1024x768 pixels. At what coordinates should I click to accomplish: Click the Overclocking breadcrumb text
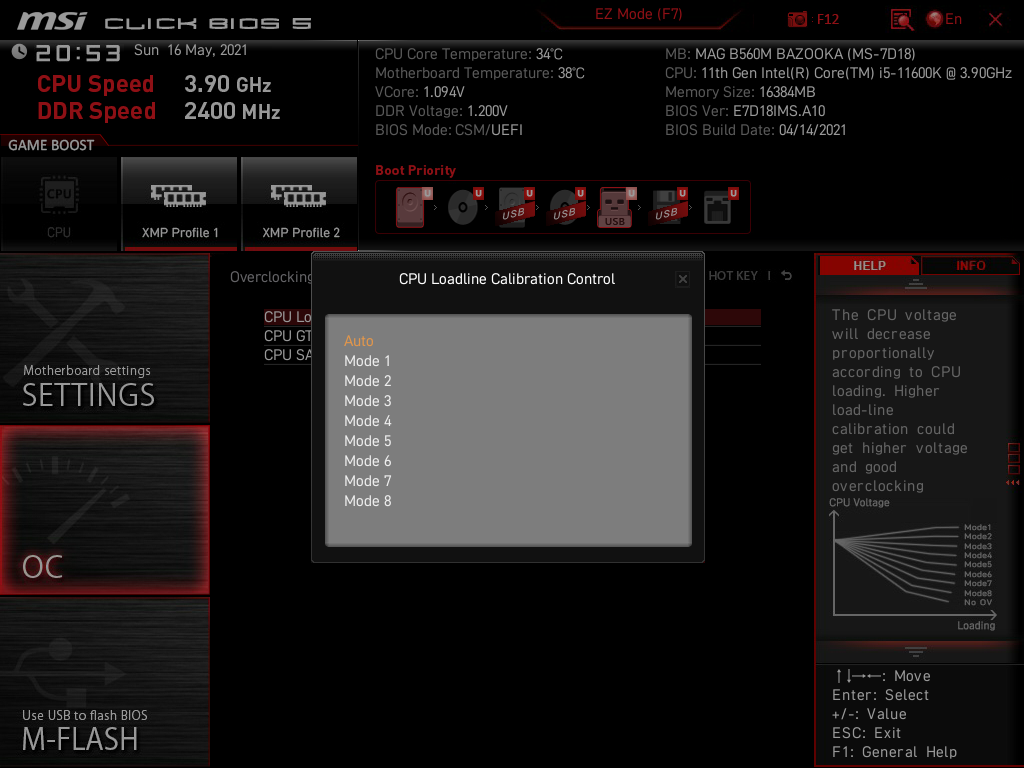(x=270, y=277)
